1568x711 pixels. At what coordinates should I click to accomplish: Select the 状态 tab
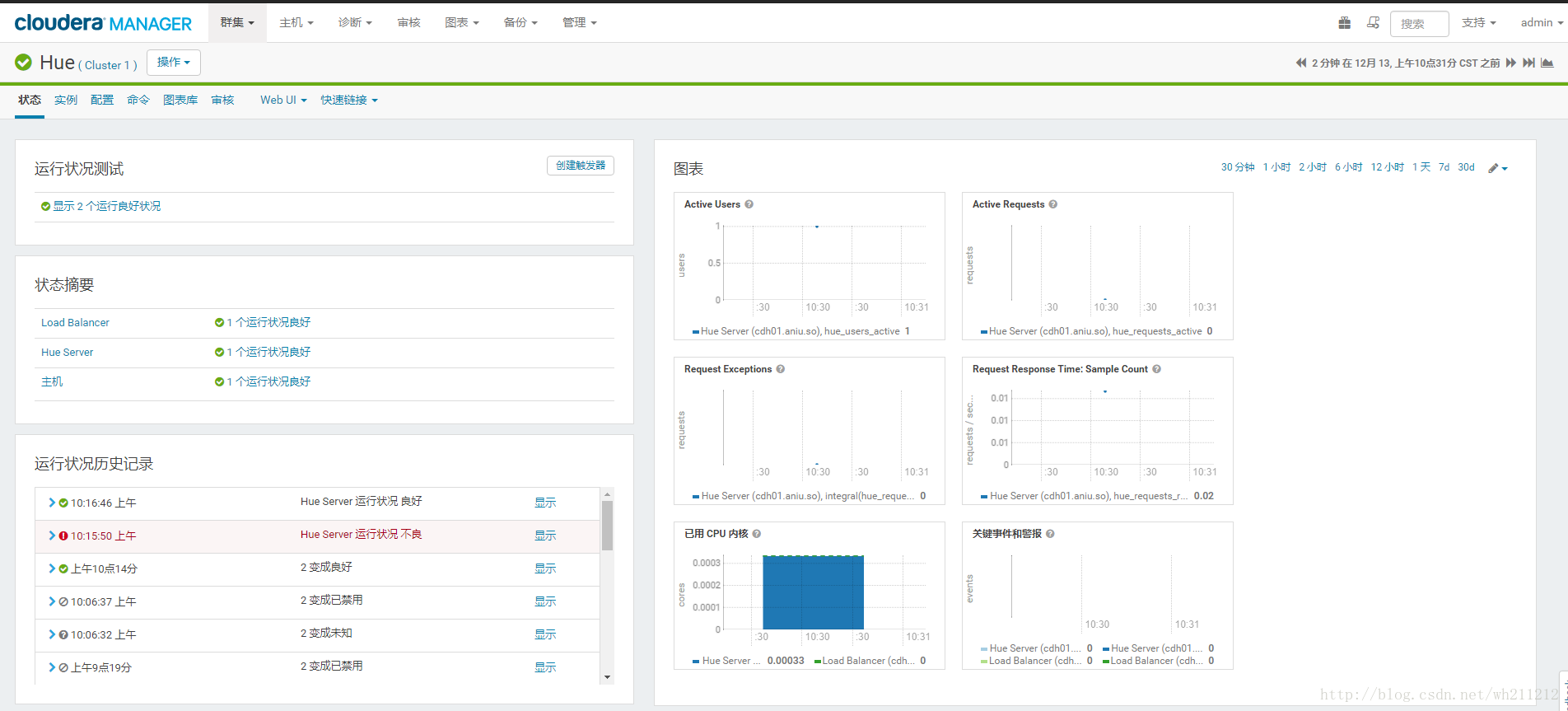[30, 100]
